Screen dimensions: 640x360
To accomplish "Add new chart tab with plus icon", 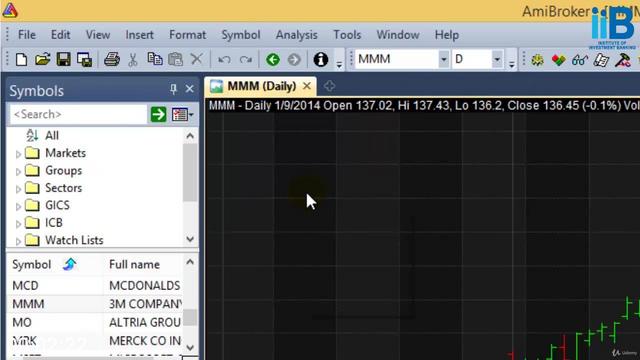I will tap(329, 86).
